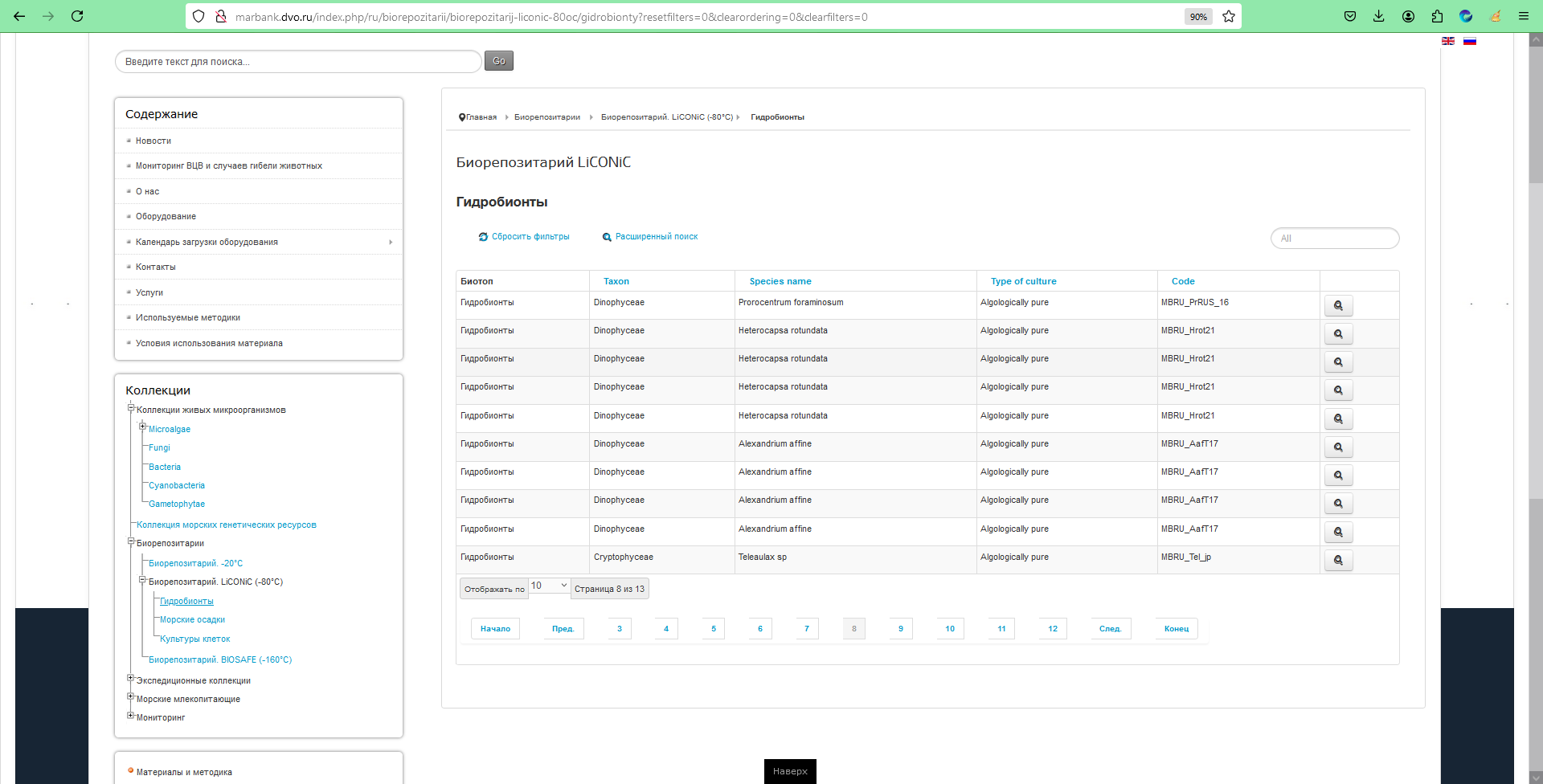Sort table by Type of culture column
The height and width of the screenshot is (784, 1543).
(1024, 282)
